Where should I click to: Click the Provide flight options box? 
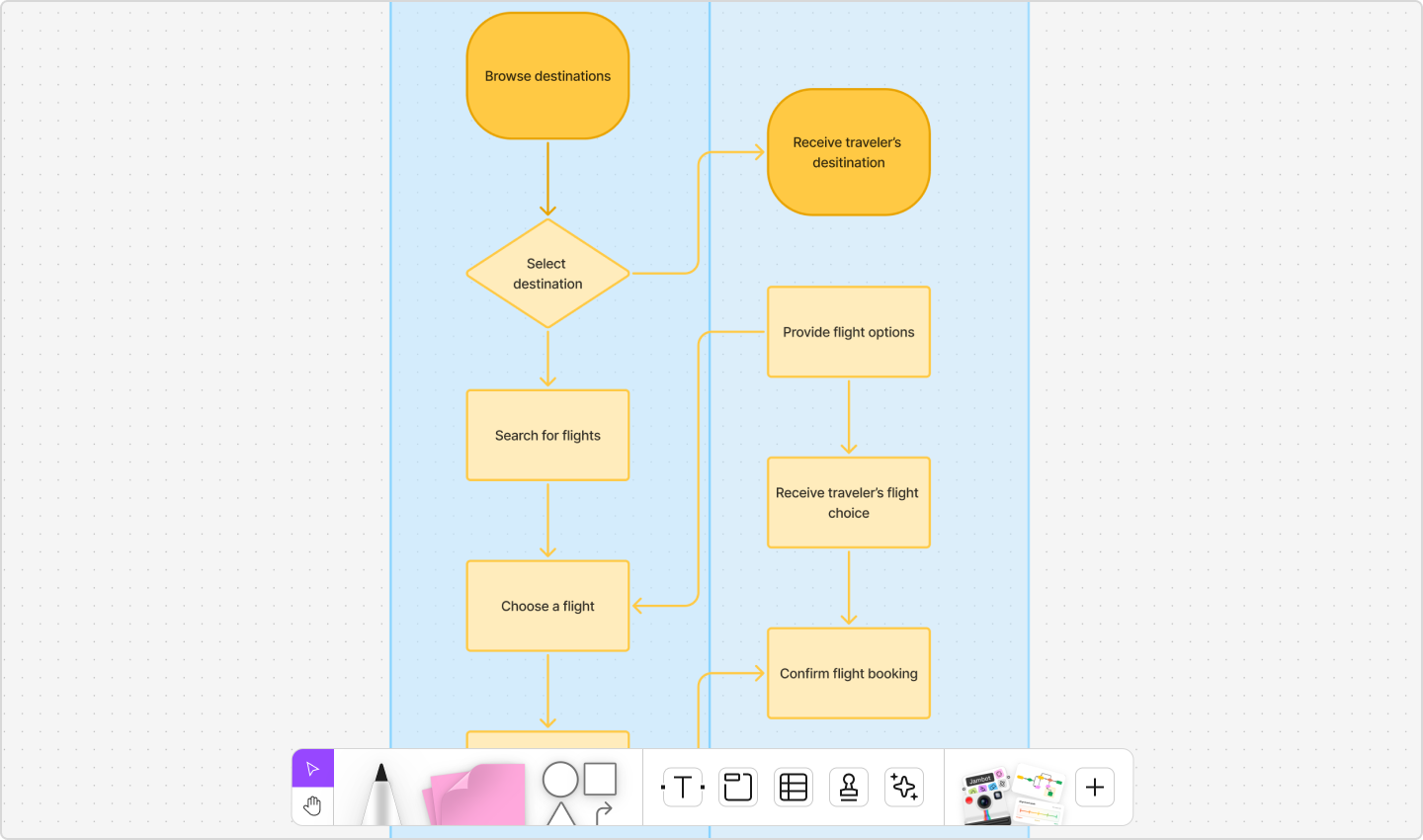pos(848,331)
